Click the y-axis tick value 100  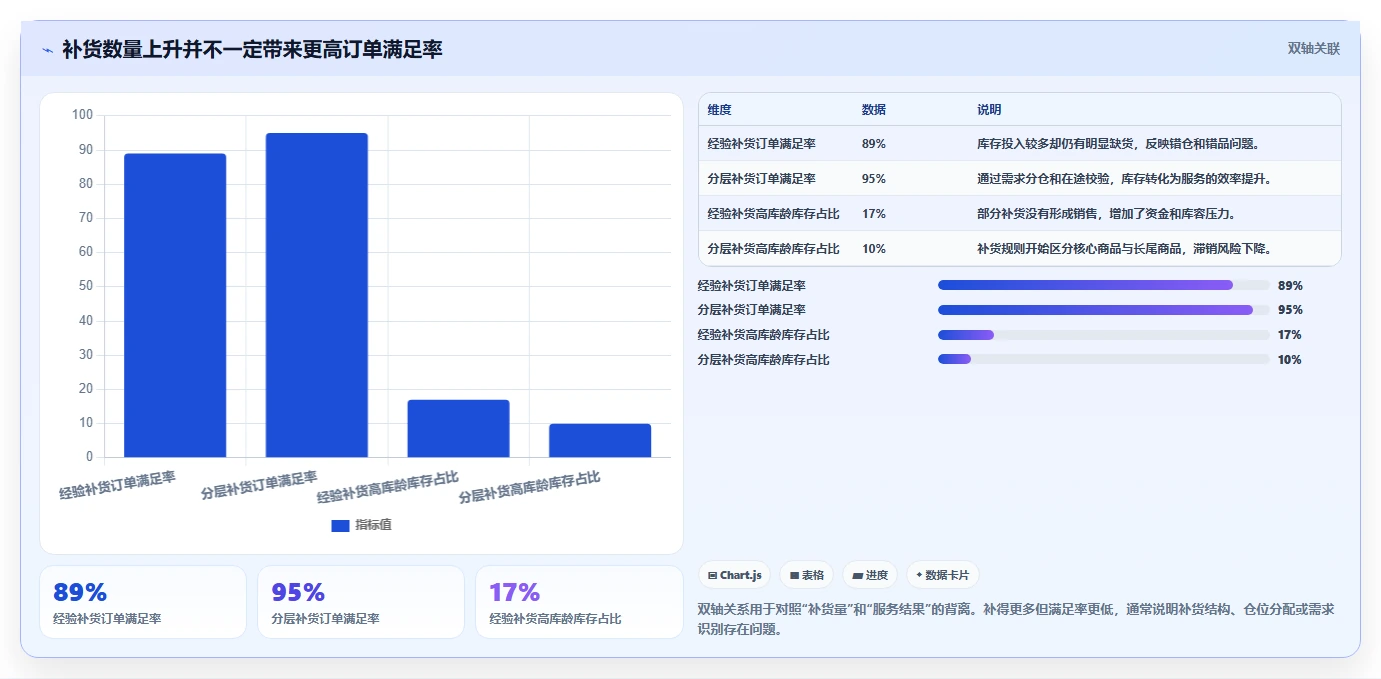tap(83, 115)
